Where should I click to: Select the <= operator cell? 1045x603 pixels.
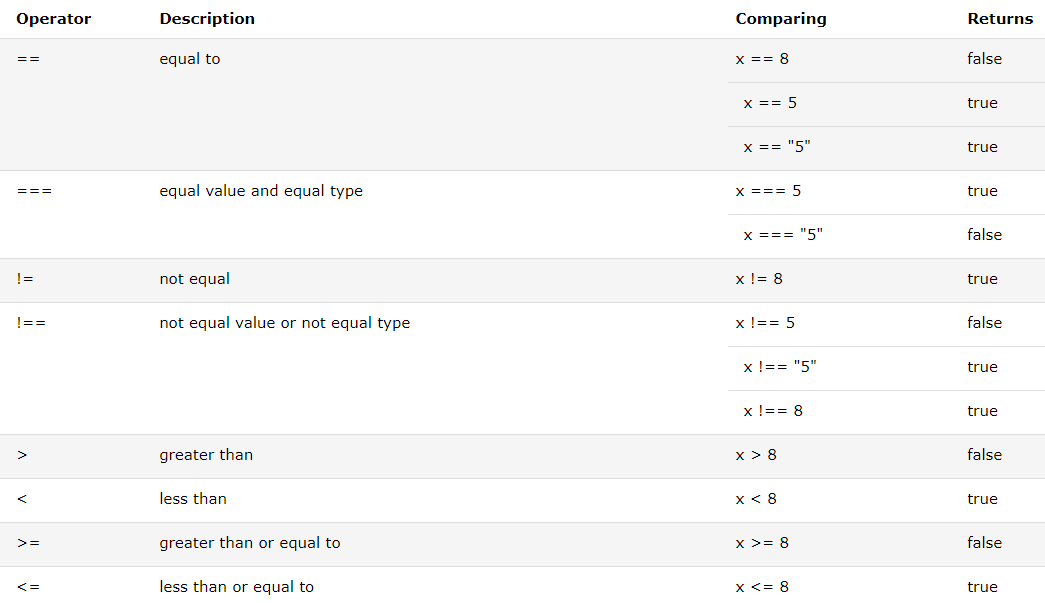28,587
